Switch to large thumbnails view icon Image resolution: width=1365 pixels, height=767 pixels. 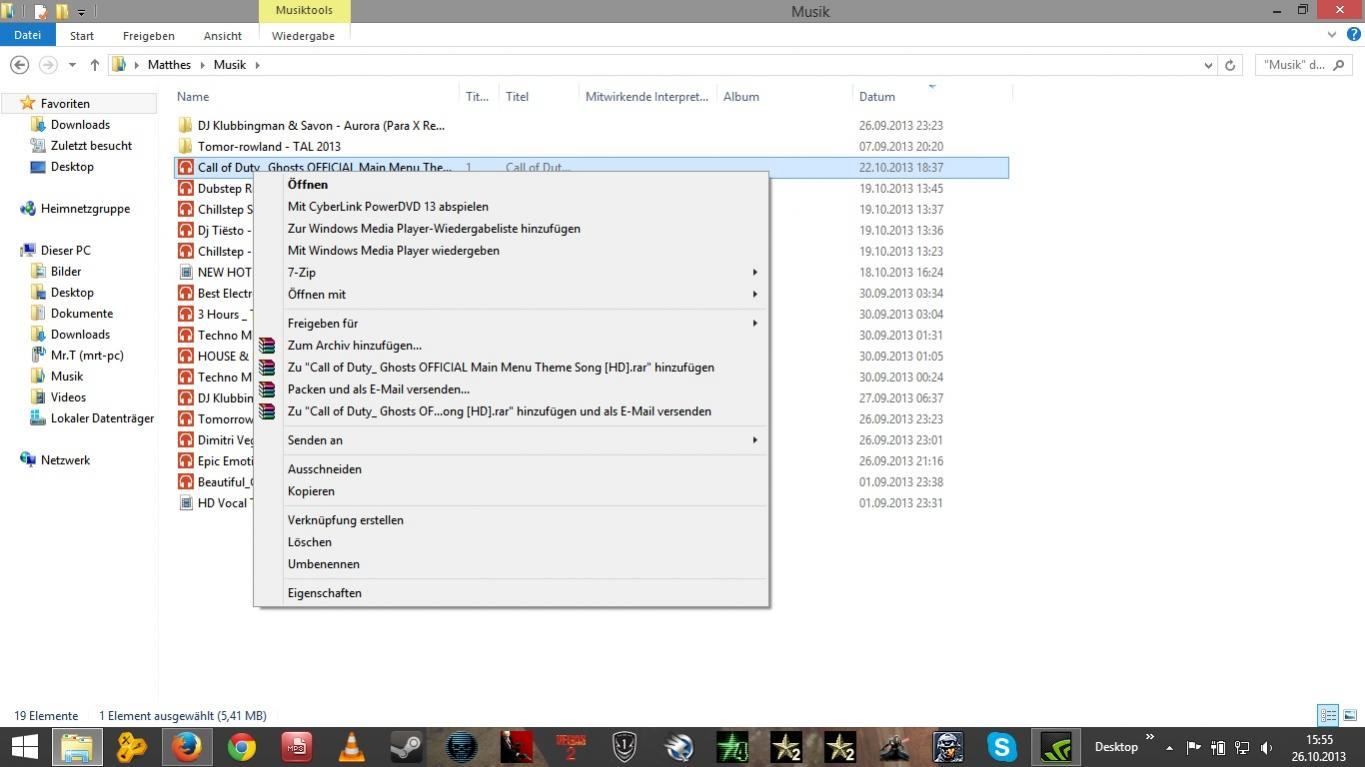click(x=1350, y=715)
